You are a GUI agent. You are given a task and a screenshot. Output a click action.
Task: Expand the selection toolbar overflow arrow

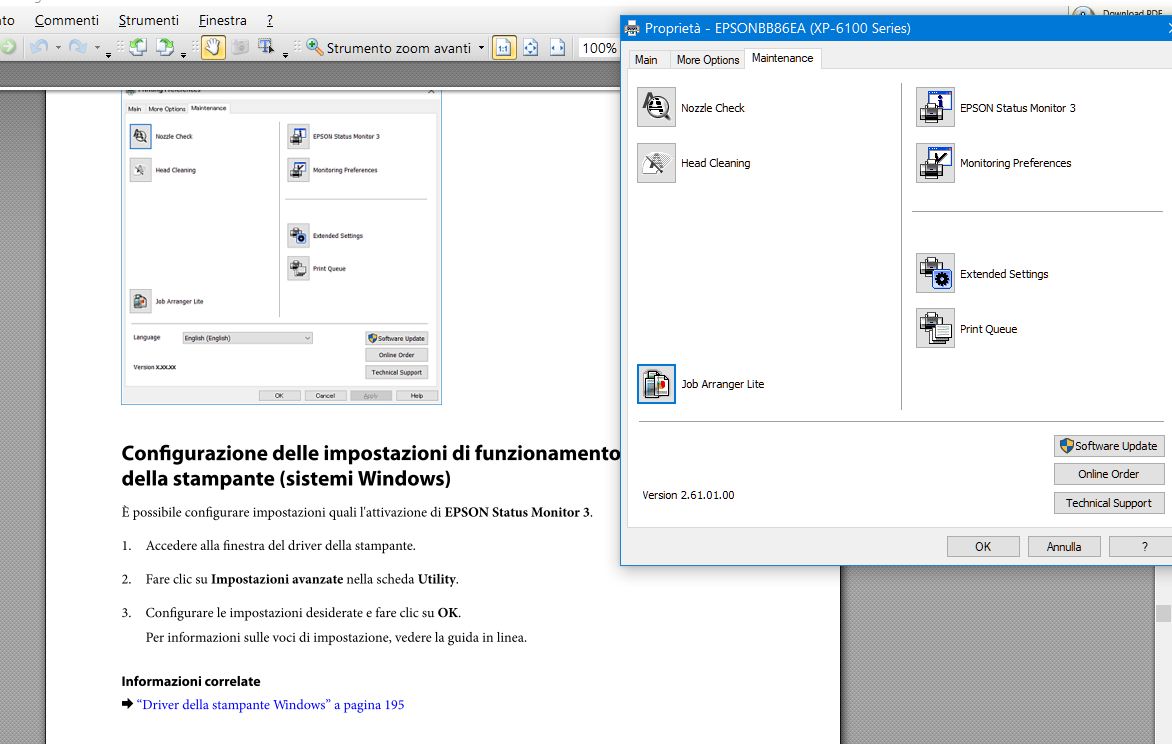(286, 55)
